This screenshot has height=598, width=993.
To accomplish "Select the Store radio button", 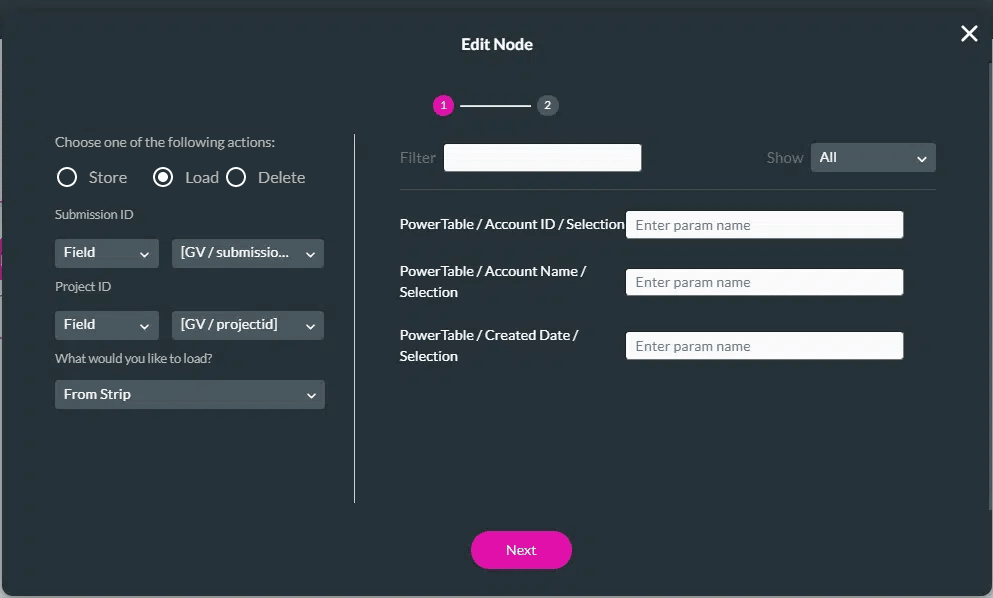I will (x=67, y=178).
